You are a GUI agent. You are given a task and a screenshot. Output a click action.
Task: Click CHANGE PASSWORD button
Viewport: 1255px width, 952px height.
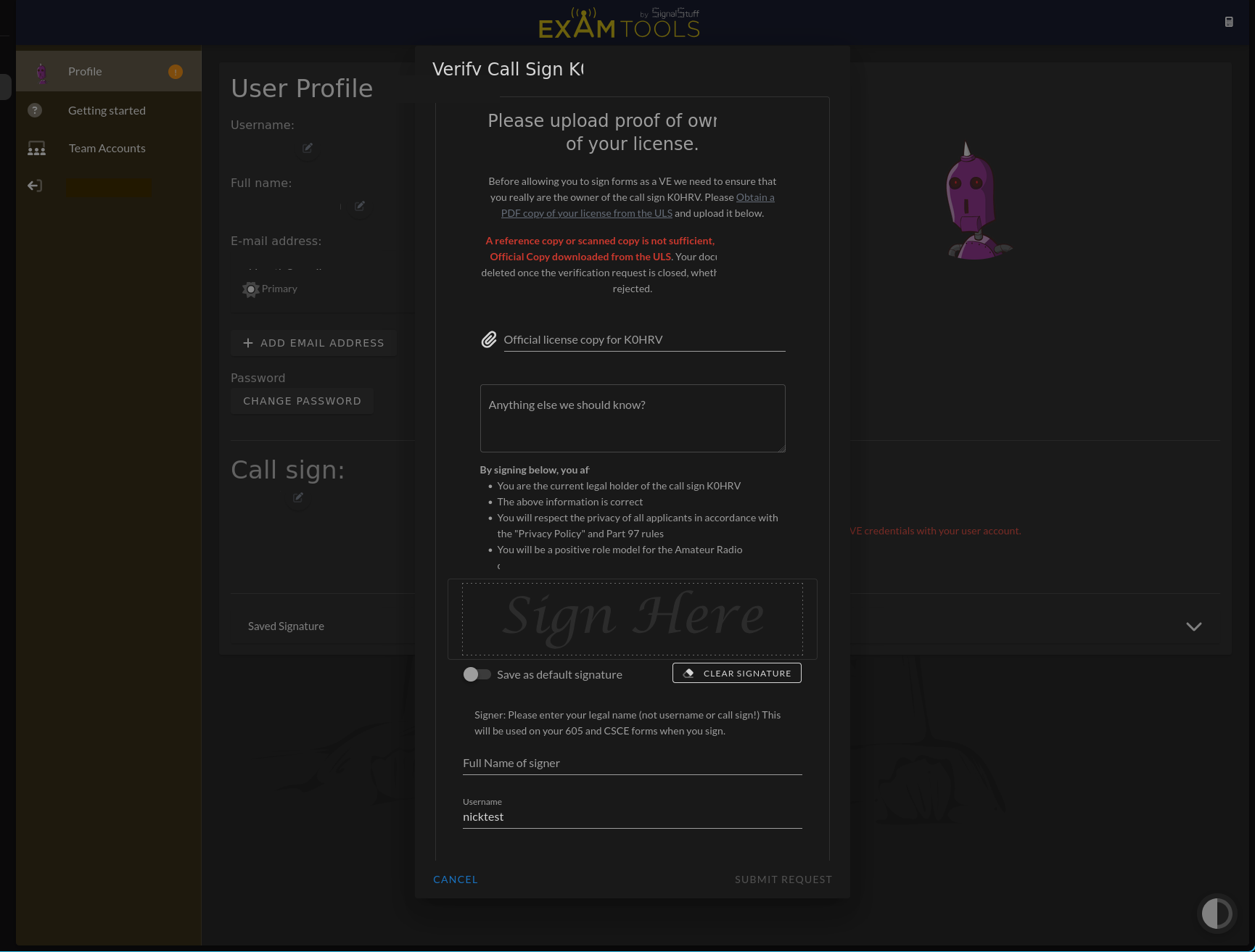click(x=302, y=401)
